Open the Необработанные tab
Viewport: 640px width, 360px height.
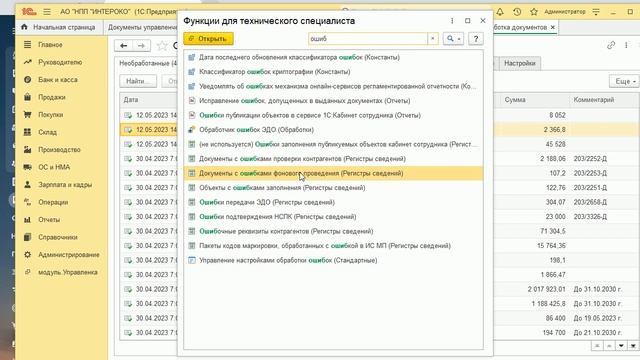coord(148,63)
